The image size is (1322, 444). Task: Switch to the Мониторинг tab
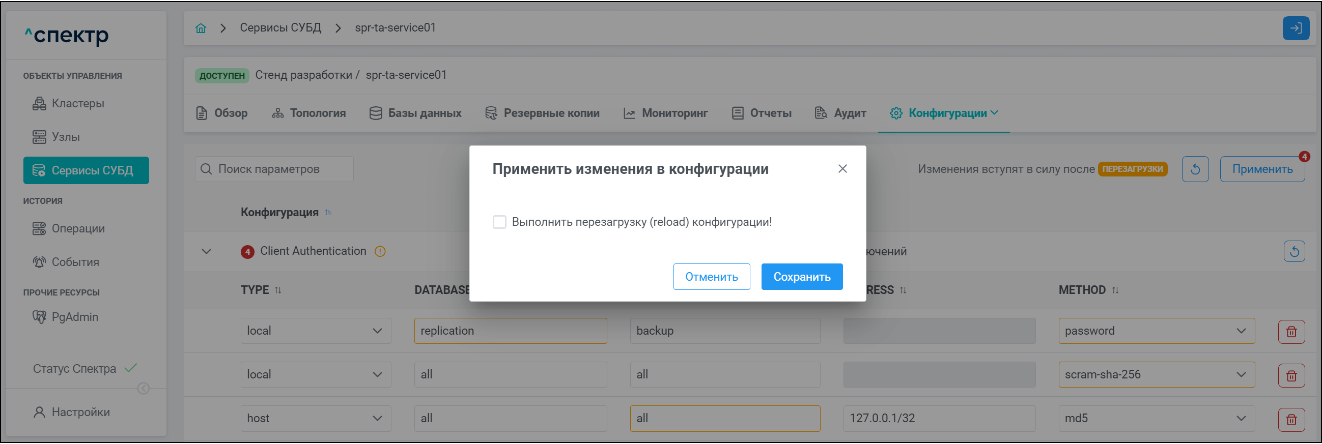pos(665,113)
